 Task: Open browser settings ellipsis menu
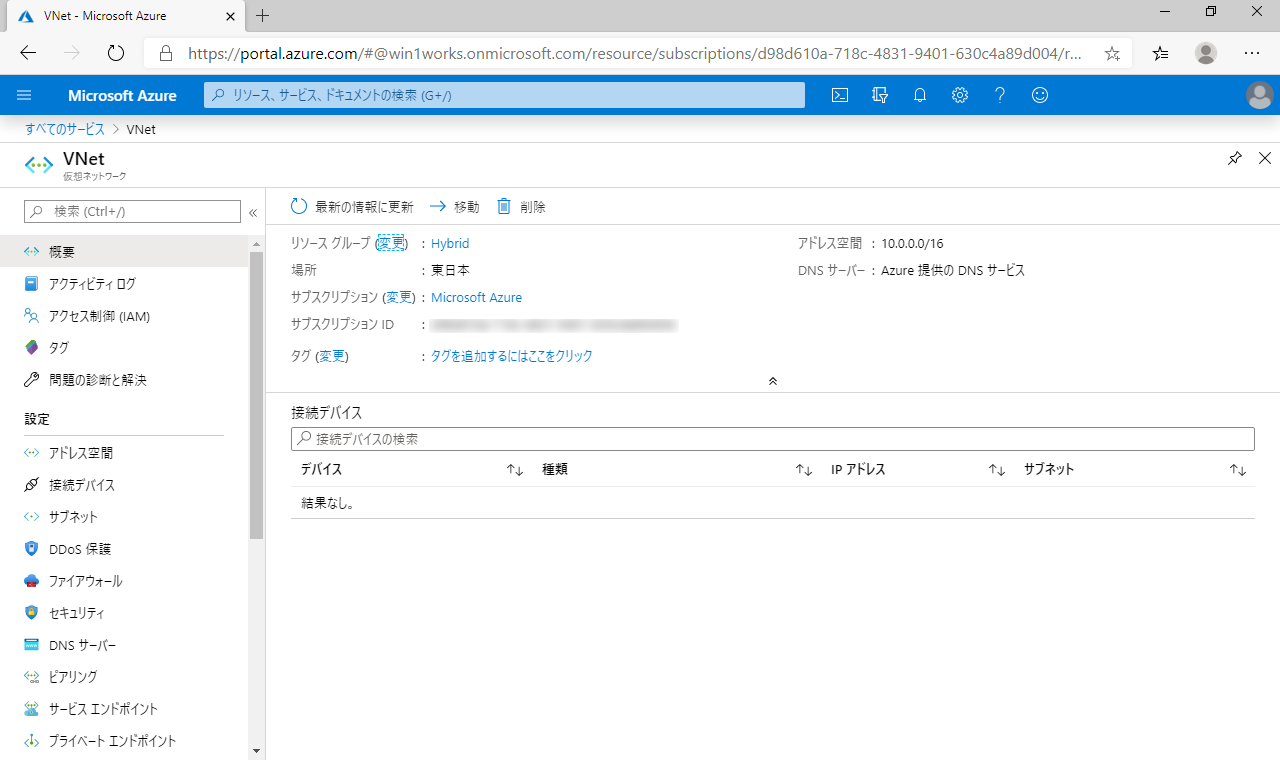pos(1252,53)
